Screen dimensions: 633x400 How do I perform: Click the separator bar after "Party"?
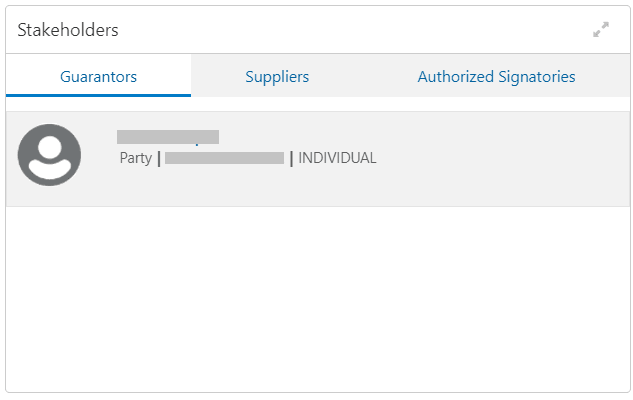158,158
